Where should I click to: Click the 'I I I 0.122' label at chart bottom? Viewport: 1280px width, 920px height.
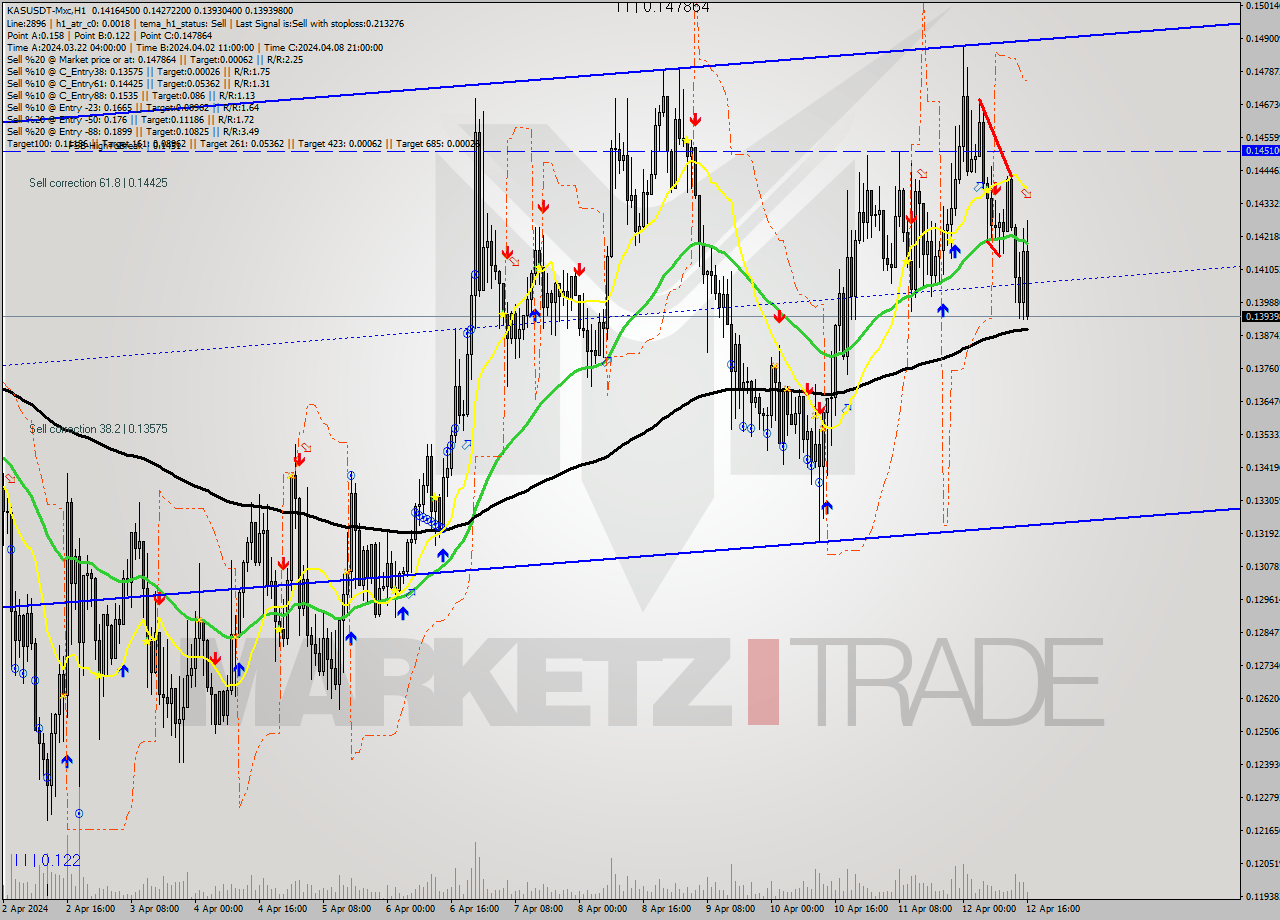(46, 860)
